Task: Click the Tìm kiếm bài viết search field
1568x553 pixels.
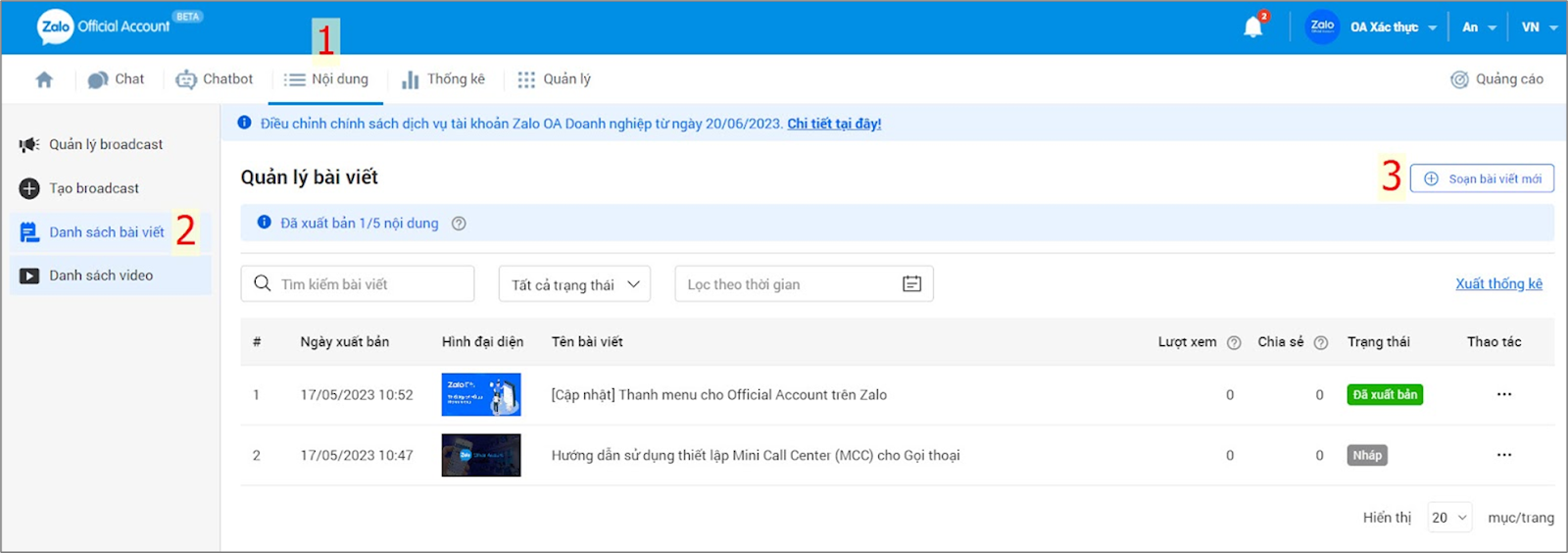Action: (358, 284)
